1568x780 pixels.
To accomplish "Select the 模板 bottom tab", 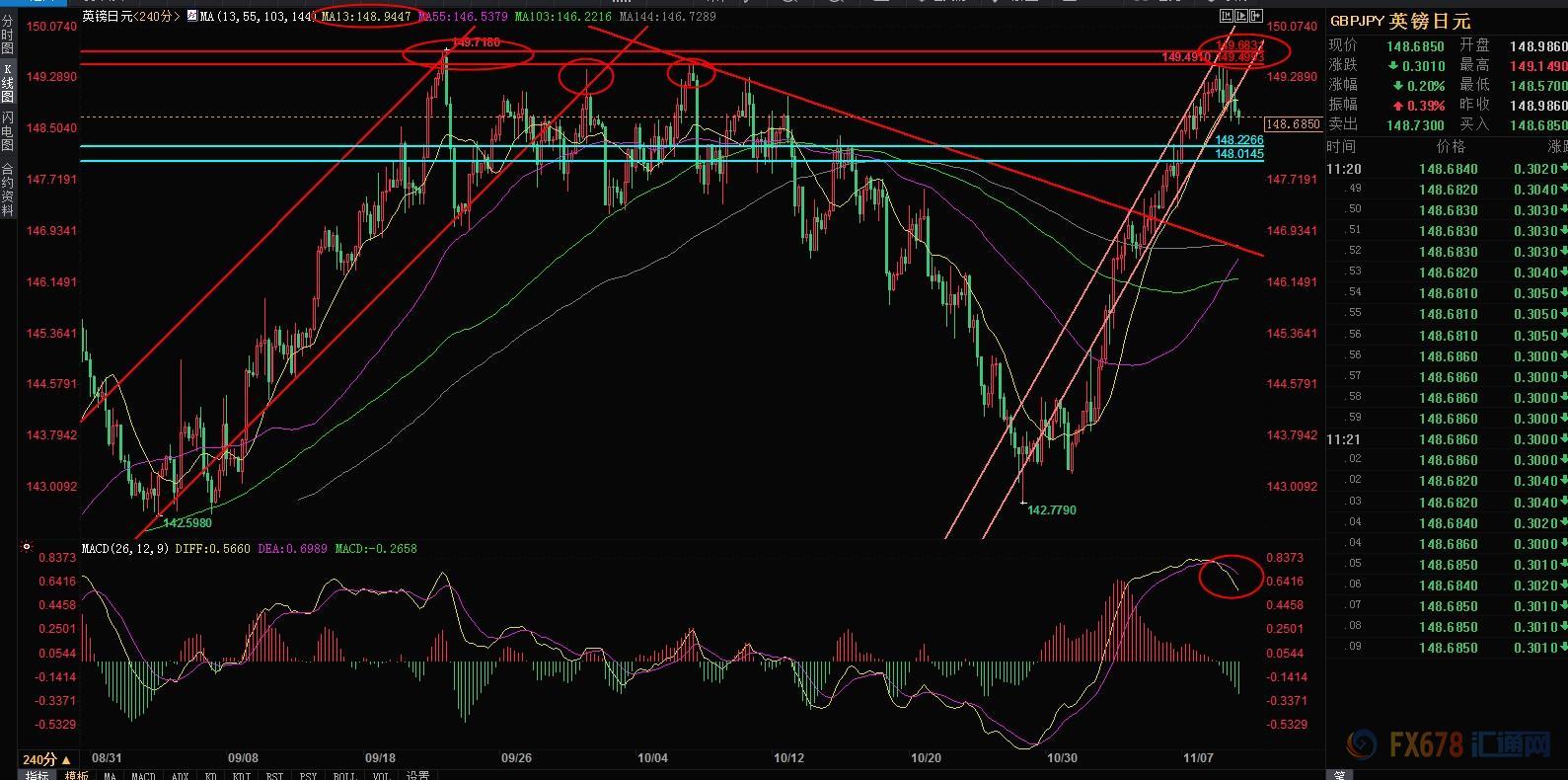I will [76, 775].
